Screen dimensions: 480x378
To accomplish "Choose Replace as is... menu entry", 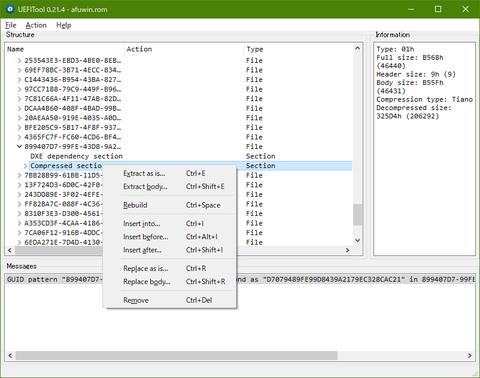I will point(170,268).
